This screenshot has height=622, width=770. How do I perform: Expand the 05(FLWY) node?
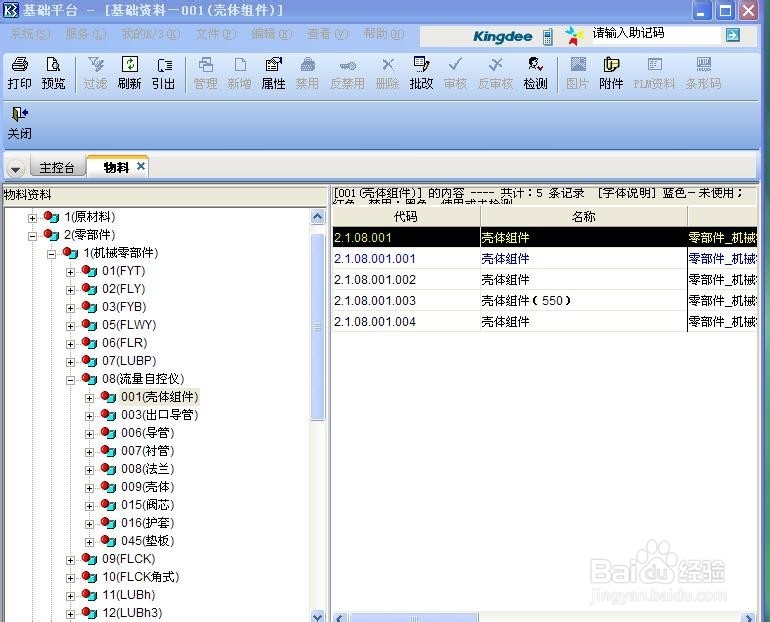point(70,326)
